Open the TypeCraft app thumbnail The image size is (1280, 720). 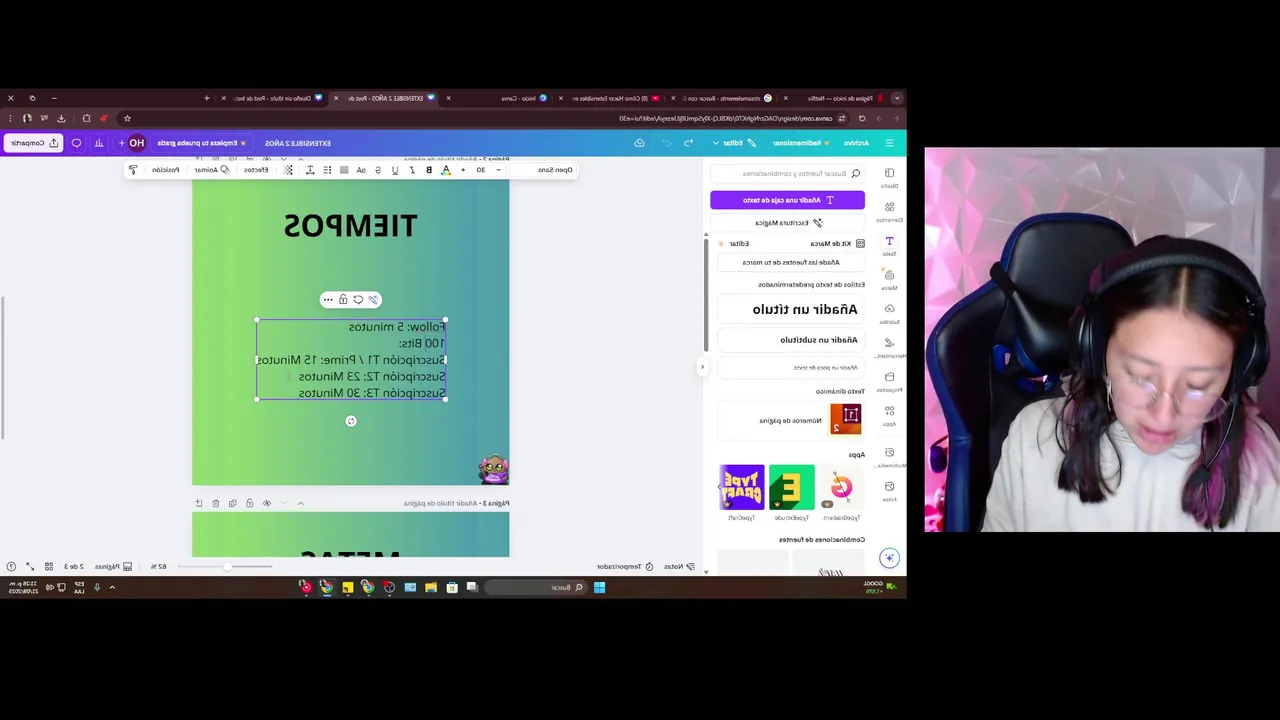(x=741, y=488)
